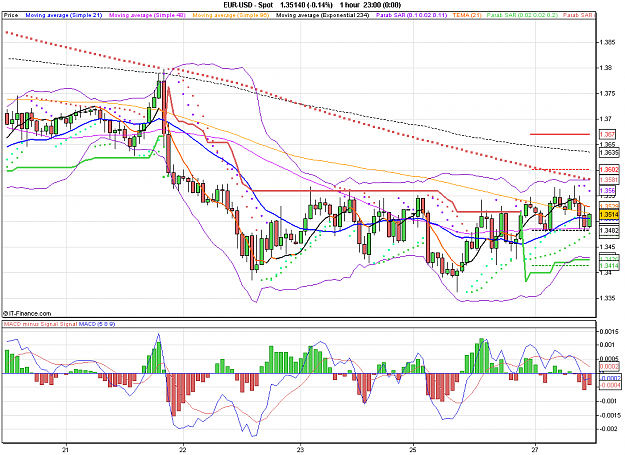The image size is (625, 455).
Task: Click the MACD 0.0015 axis label
Action: pyautogui.click(x=609, y=331)
